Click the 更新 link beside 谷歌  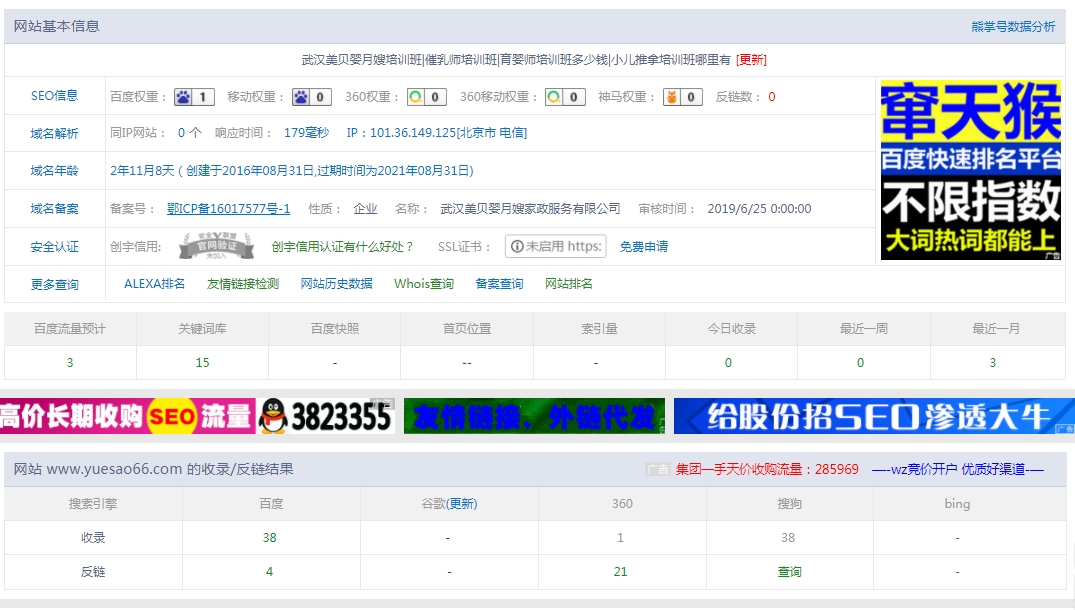coord(462,504)
